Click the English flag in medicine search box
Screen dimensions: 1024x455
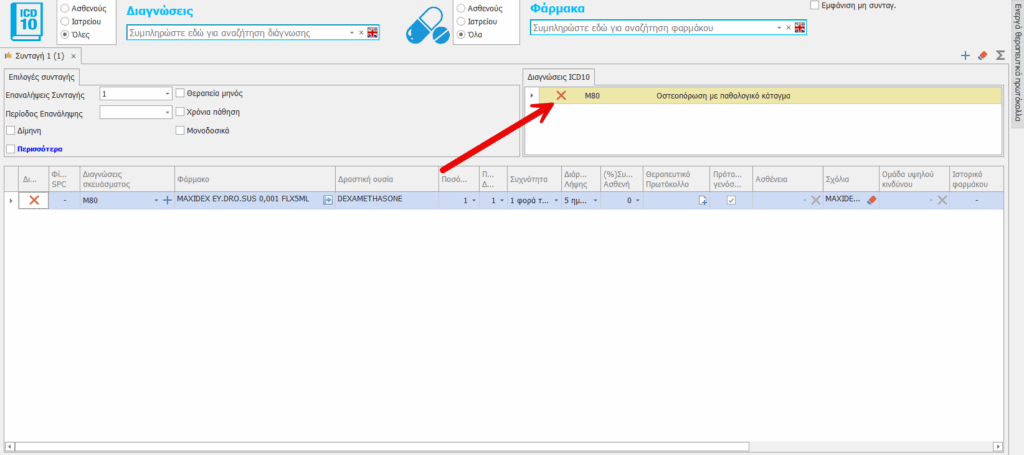[x=799, y=28]
